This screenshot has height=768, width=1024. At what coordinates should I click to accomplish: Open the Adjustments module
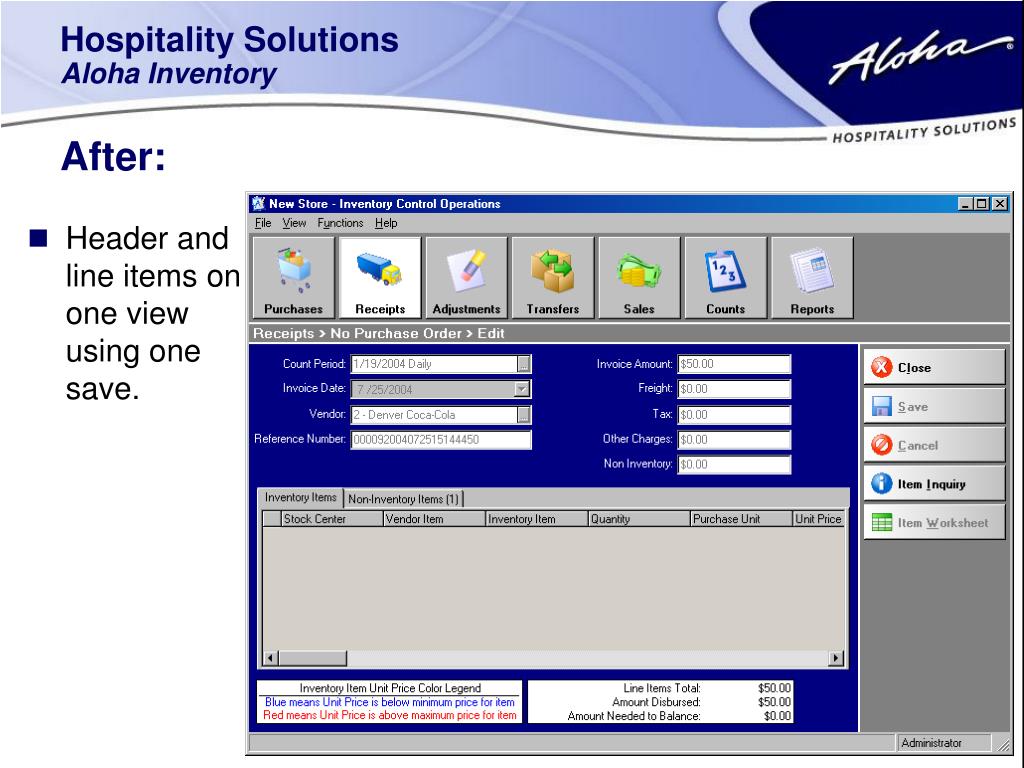pyautogui.click(x=466, y=278)
